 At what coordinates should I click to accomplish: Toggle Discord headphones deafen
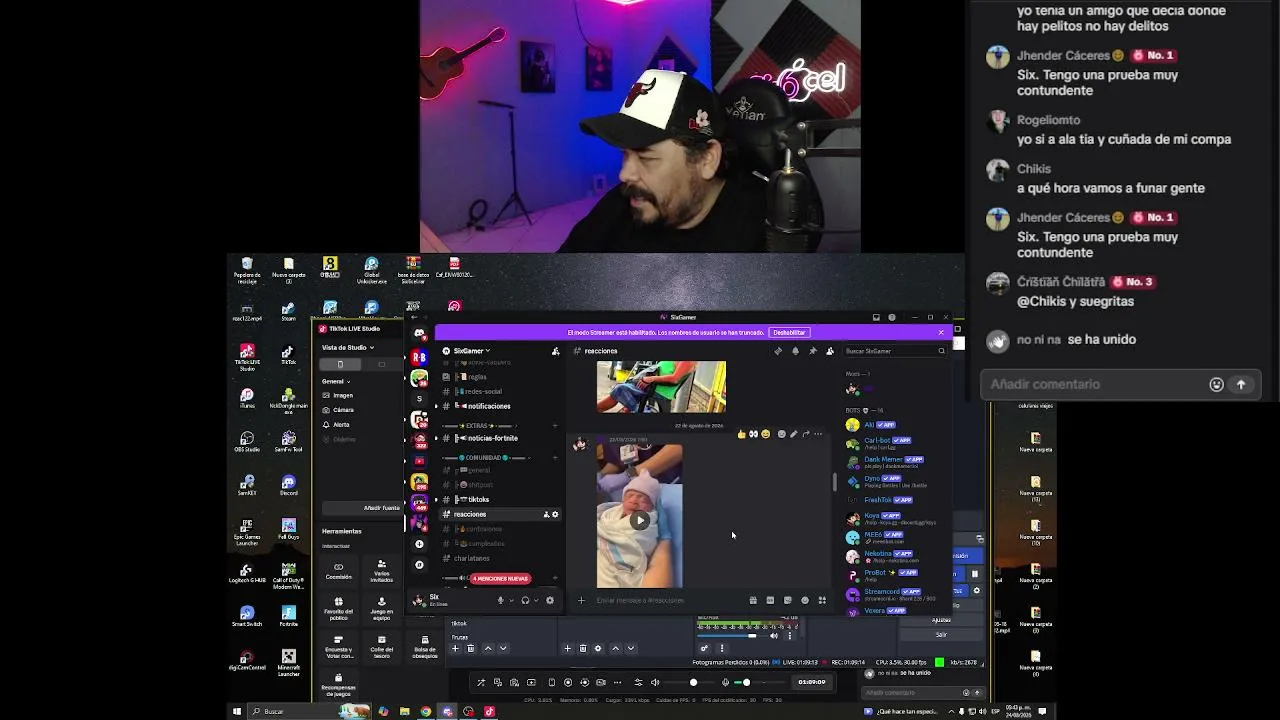(525, 600)
